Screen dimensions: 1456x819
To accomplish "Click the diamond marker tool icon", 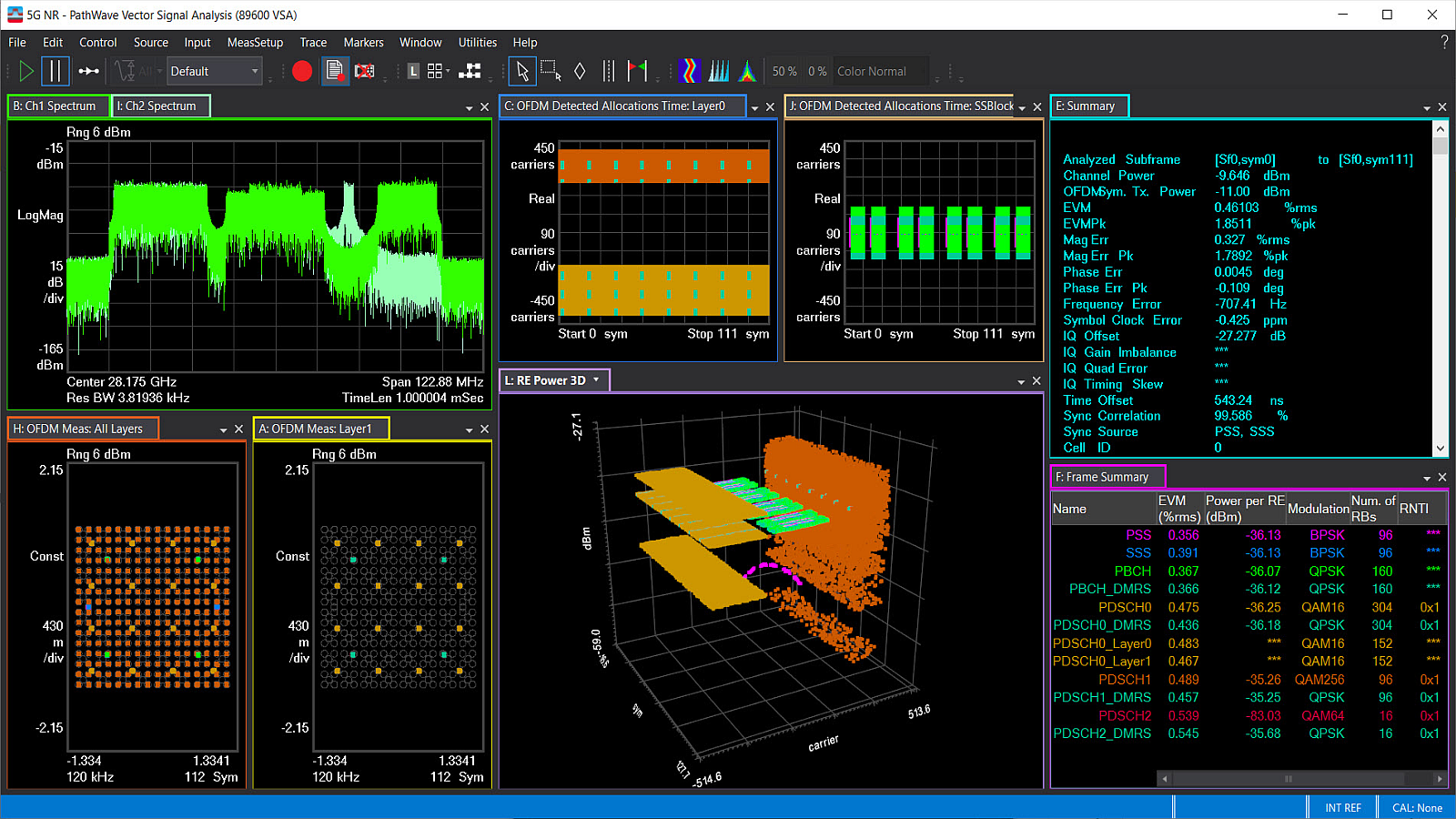I will click(580, 70).
